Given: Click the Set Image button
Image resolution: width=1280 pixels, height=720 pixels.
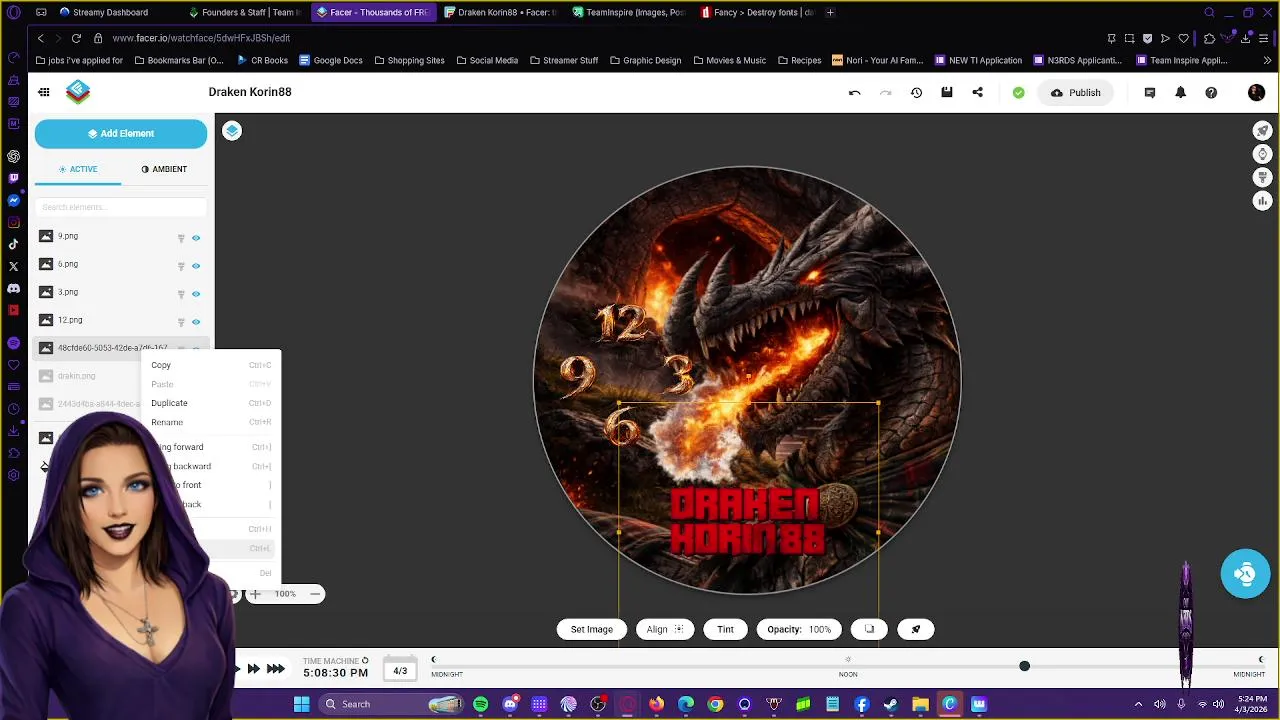Looking at the screenshot, I should [x=592, y=629].
